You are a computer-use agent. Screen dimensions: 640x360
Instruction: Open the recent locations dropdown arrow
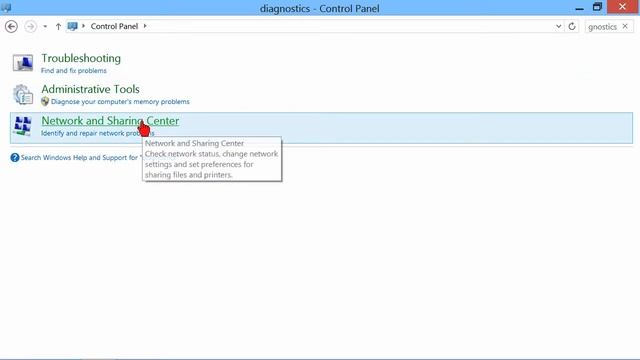pyautogui.click(x=45, y=27)
